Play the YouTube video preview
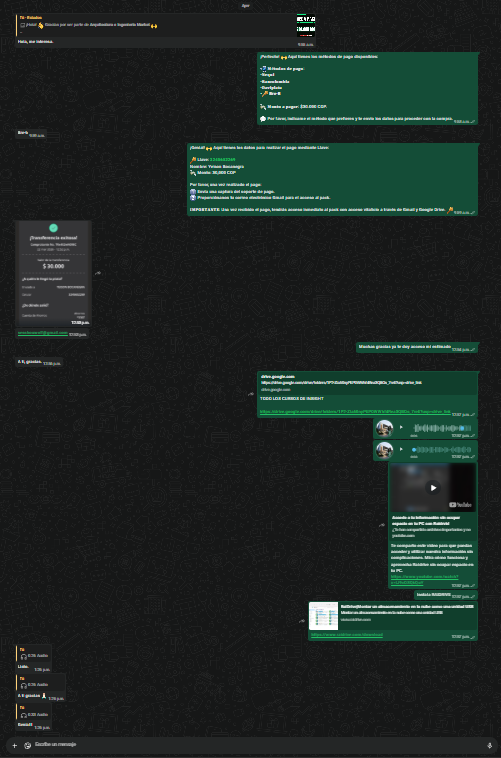The width and height of the screenshot is (501, 758). click(433, 488)
